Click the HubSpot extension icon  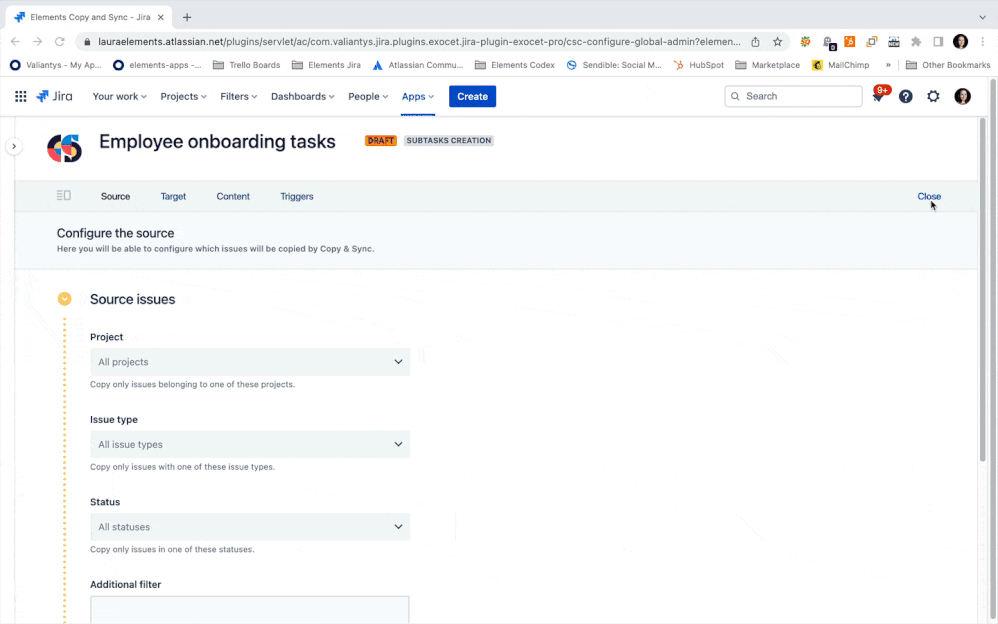(x=850, y=42)
